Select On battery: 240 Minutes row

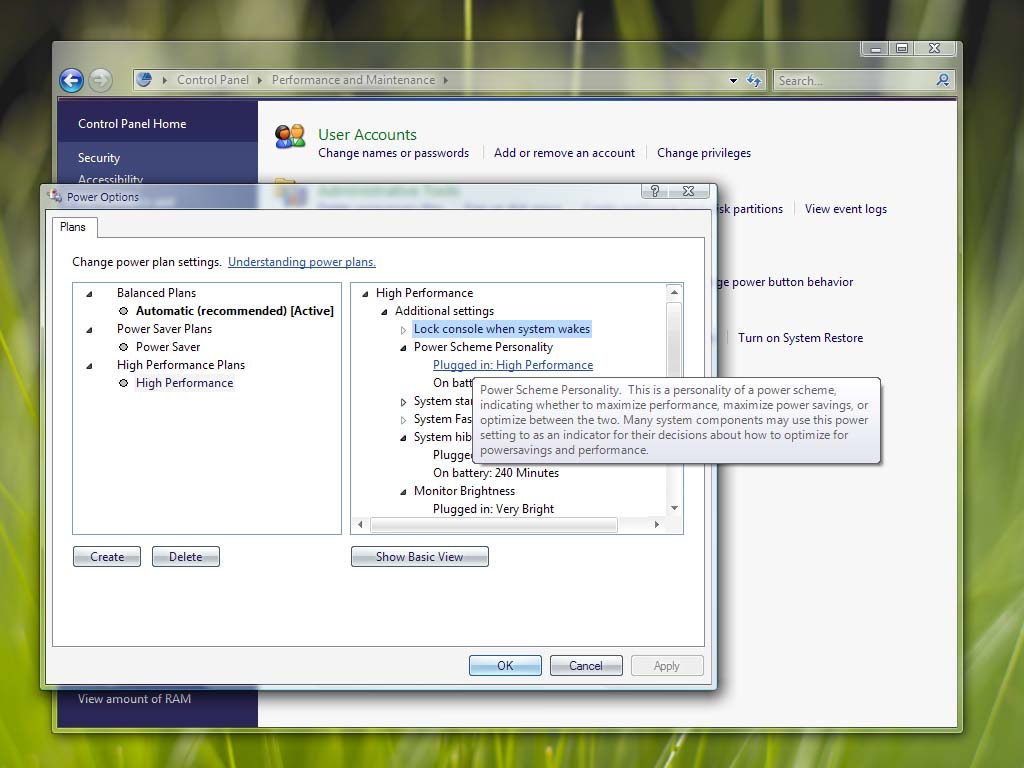click(496, 473)
